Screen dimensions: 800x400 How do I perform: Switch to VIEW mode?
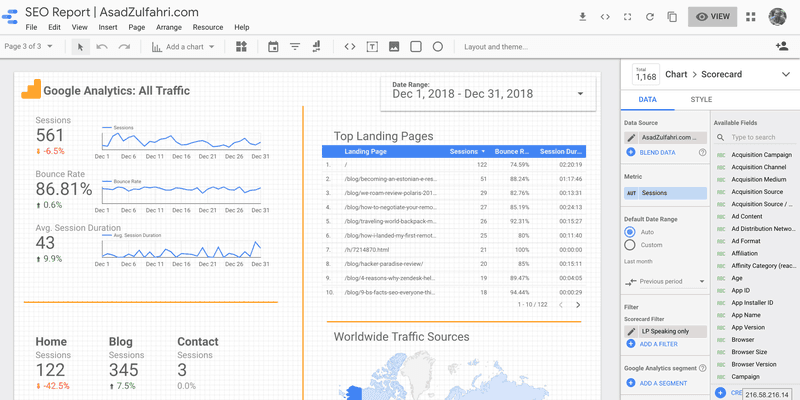(712, 17)
